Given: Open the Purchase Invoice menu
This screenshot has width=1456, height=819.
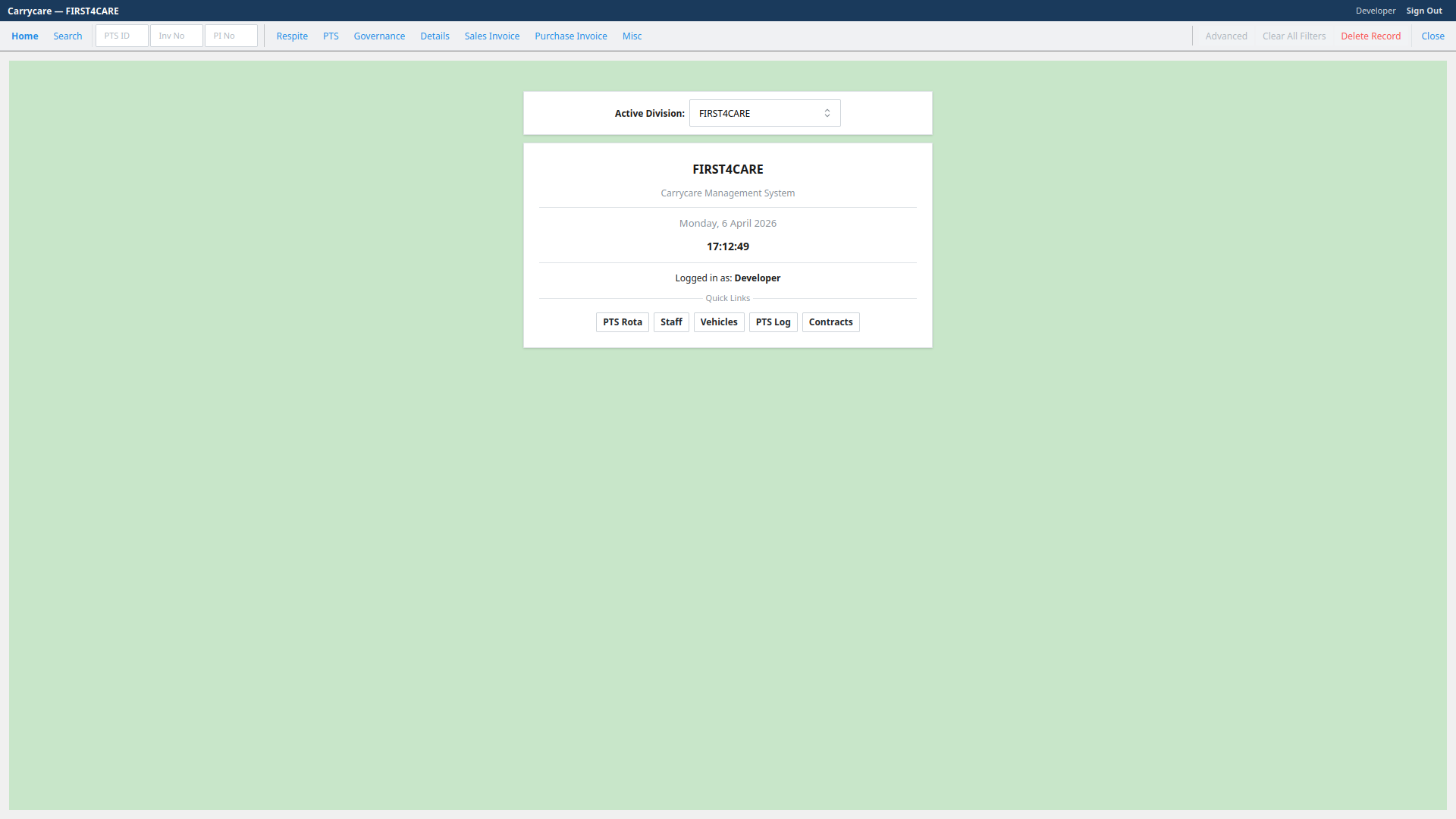Looking at the screenshot, I should [x=571, y=36].
